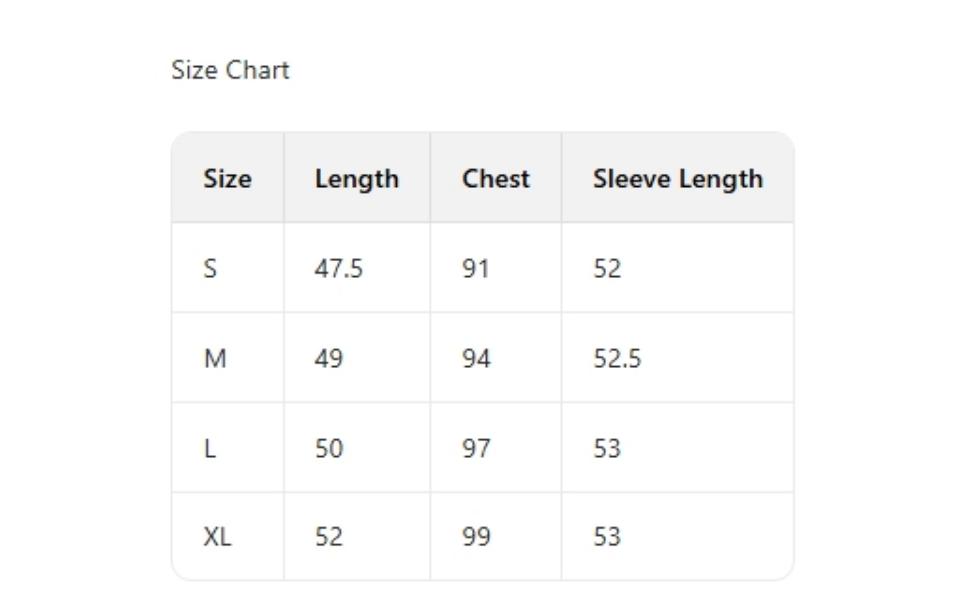This screenshot has height=600, width=973.
Task: Click the "Size" column header
Action: 227,179
